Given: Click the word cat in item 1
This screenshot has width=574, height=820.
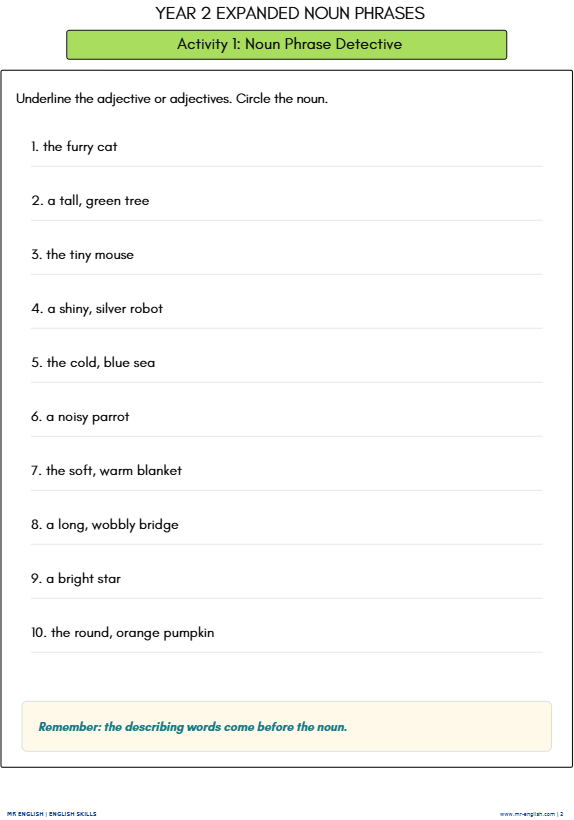Looking at the screenshot, I should [x=107, y=147].
